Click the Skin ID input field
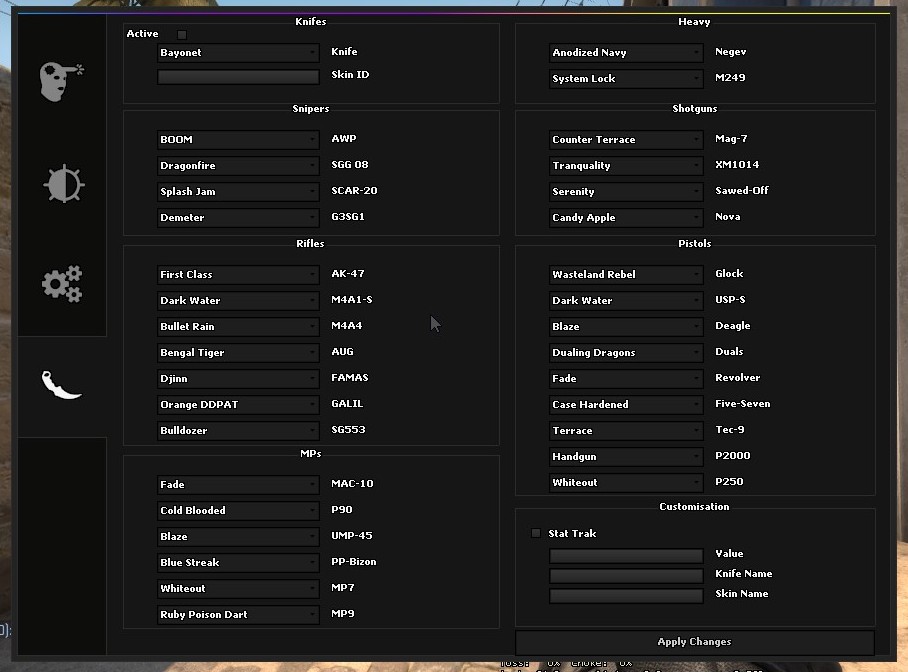 [238, 76]
